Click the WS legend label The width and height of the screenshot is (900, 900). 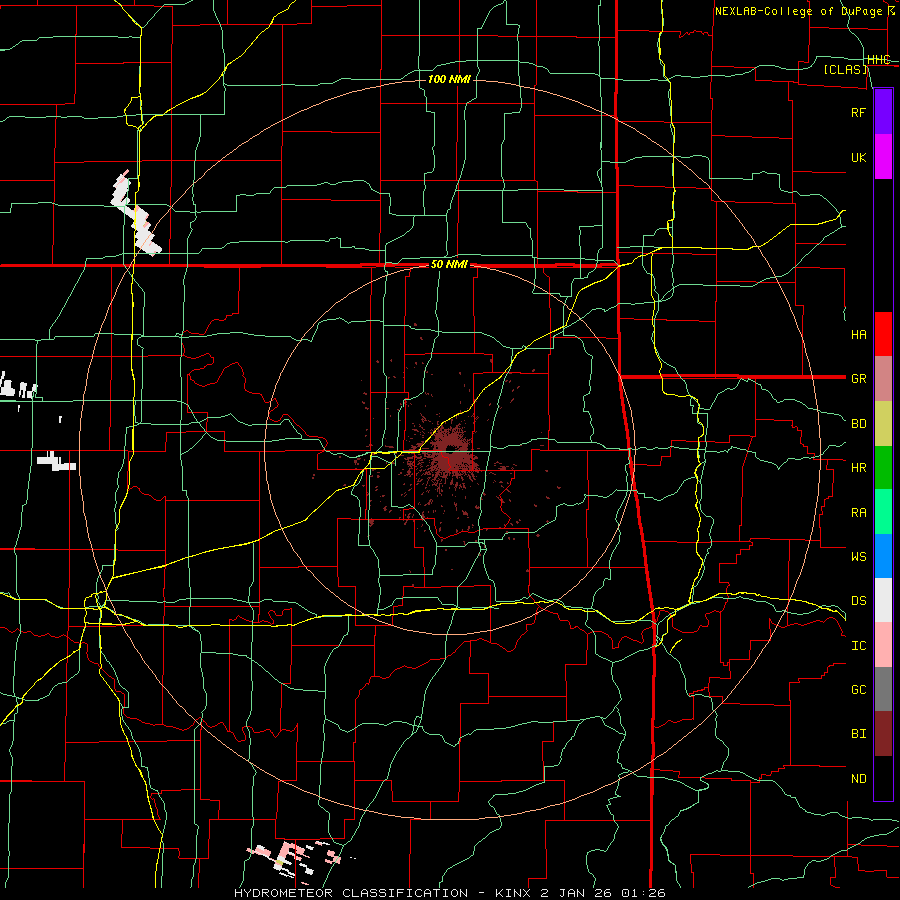click(x=858, y=557)
